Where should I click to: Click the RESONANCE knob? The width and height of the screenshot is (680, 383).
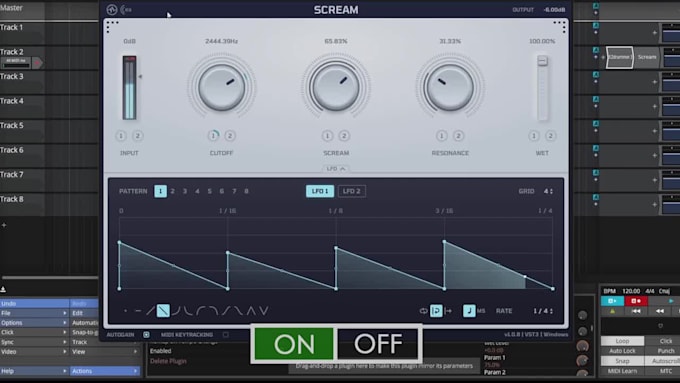(x=450, y=87)
